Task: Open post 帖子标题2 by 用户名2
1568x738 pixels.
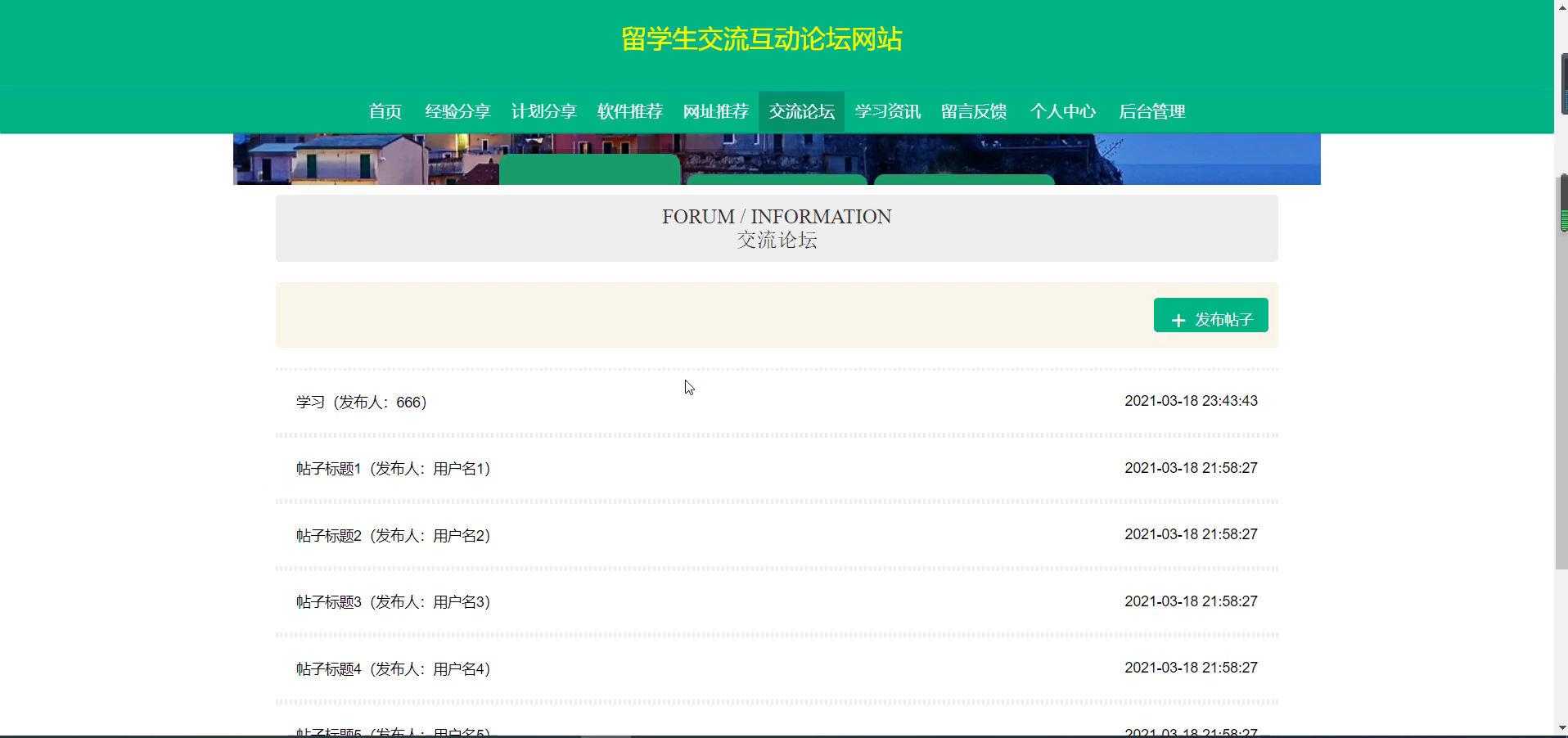Action: 394,536
